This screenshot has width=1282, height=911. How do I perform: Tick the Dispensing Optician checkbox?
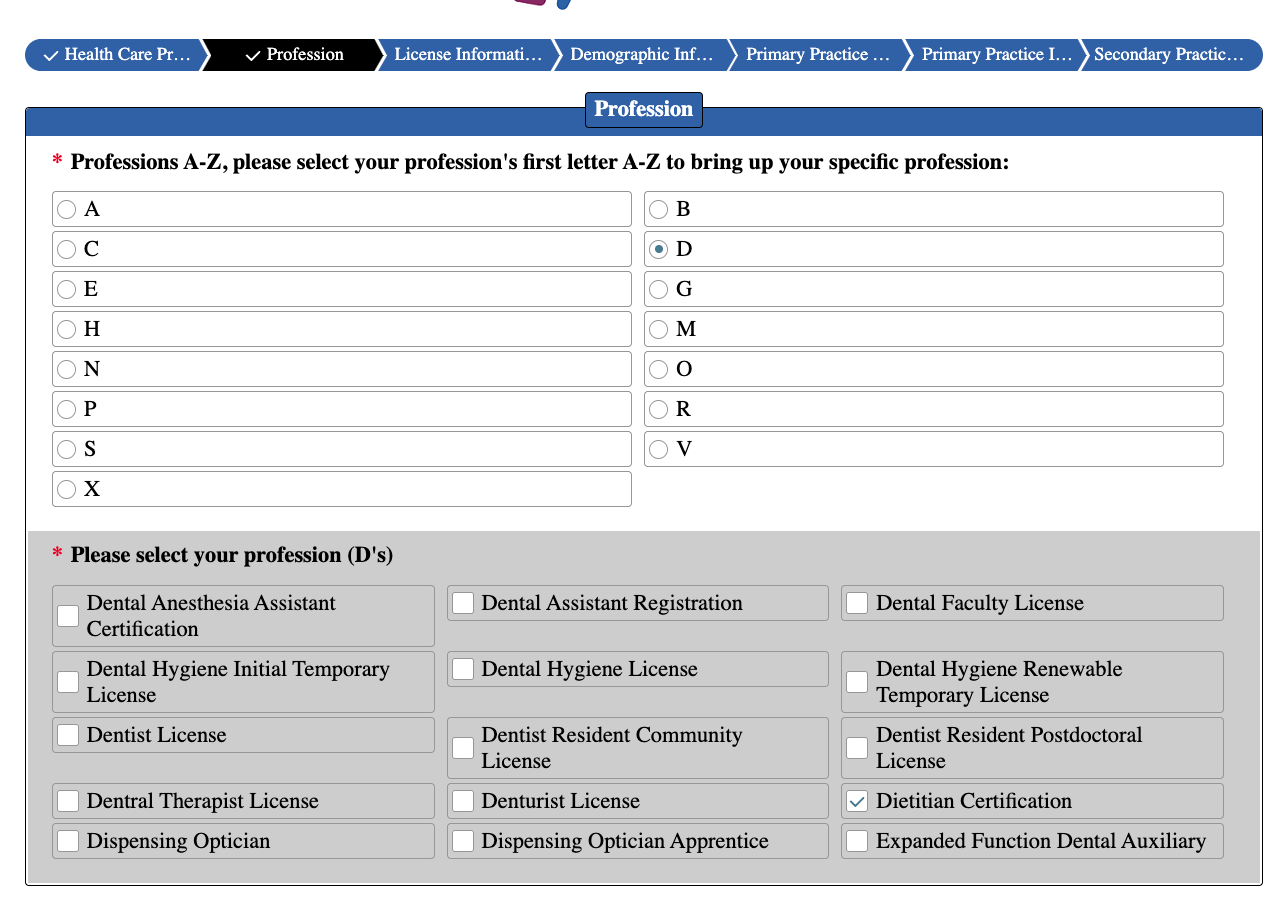(x=68, y=841)
